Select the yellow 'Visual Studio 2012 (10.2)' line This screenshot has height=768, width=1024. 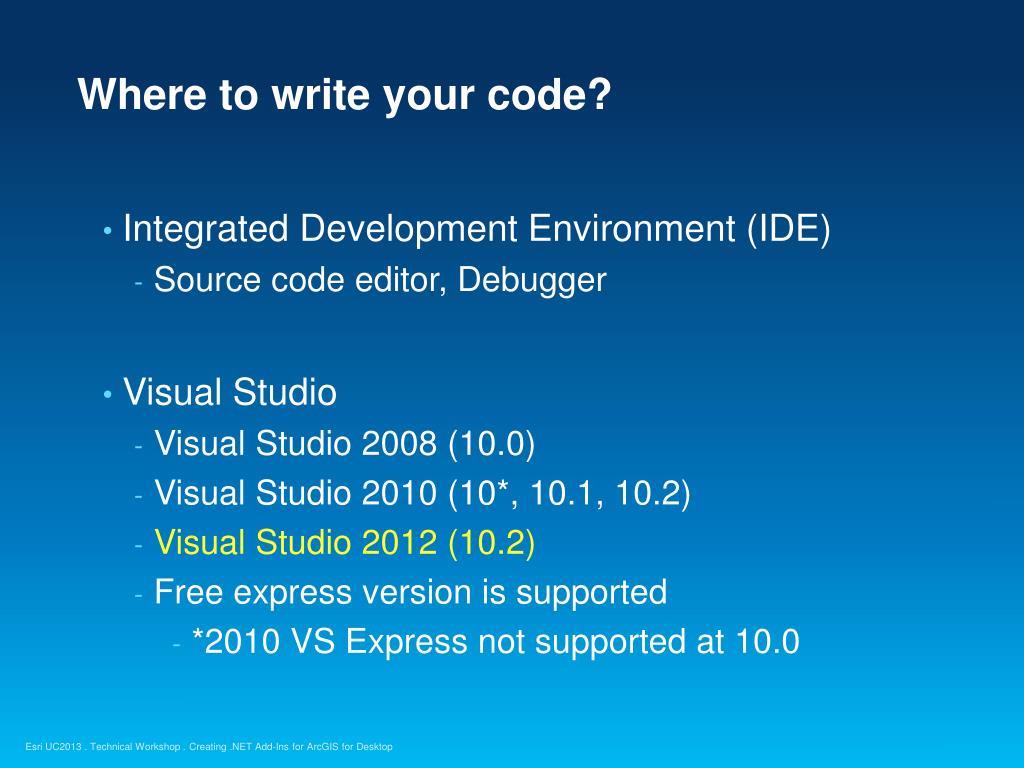[345, 543]
